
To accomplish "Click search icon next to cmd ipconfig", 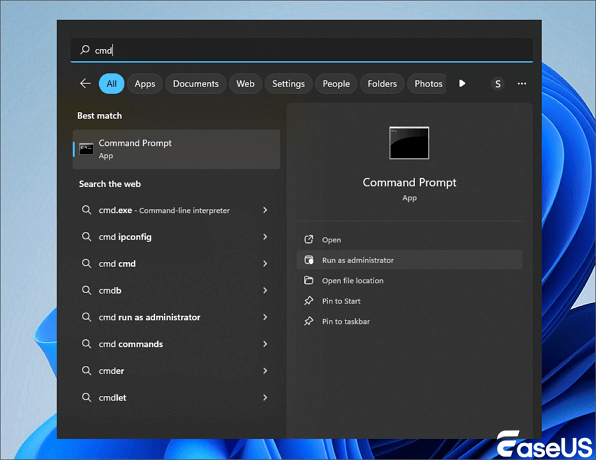I will 86,237.
